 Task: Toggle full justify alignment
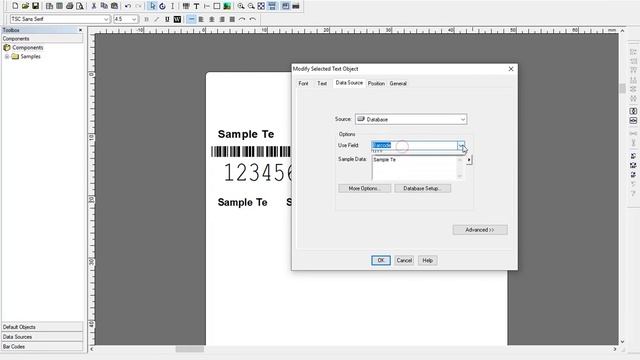click(x=232, y=19)
